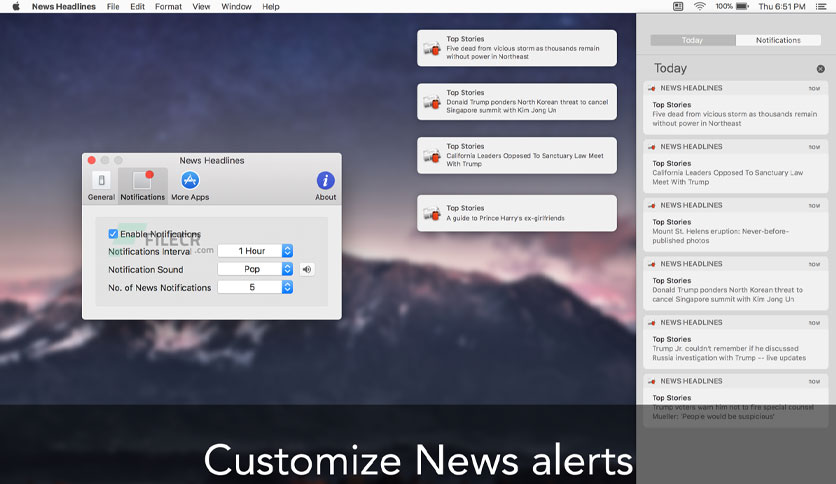The image size is (836, 484).
Task: Open the Donald Trump North Korean threat banner
Action: pyautogui.click(x=517, y=102)
